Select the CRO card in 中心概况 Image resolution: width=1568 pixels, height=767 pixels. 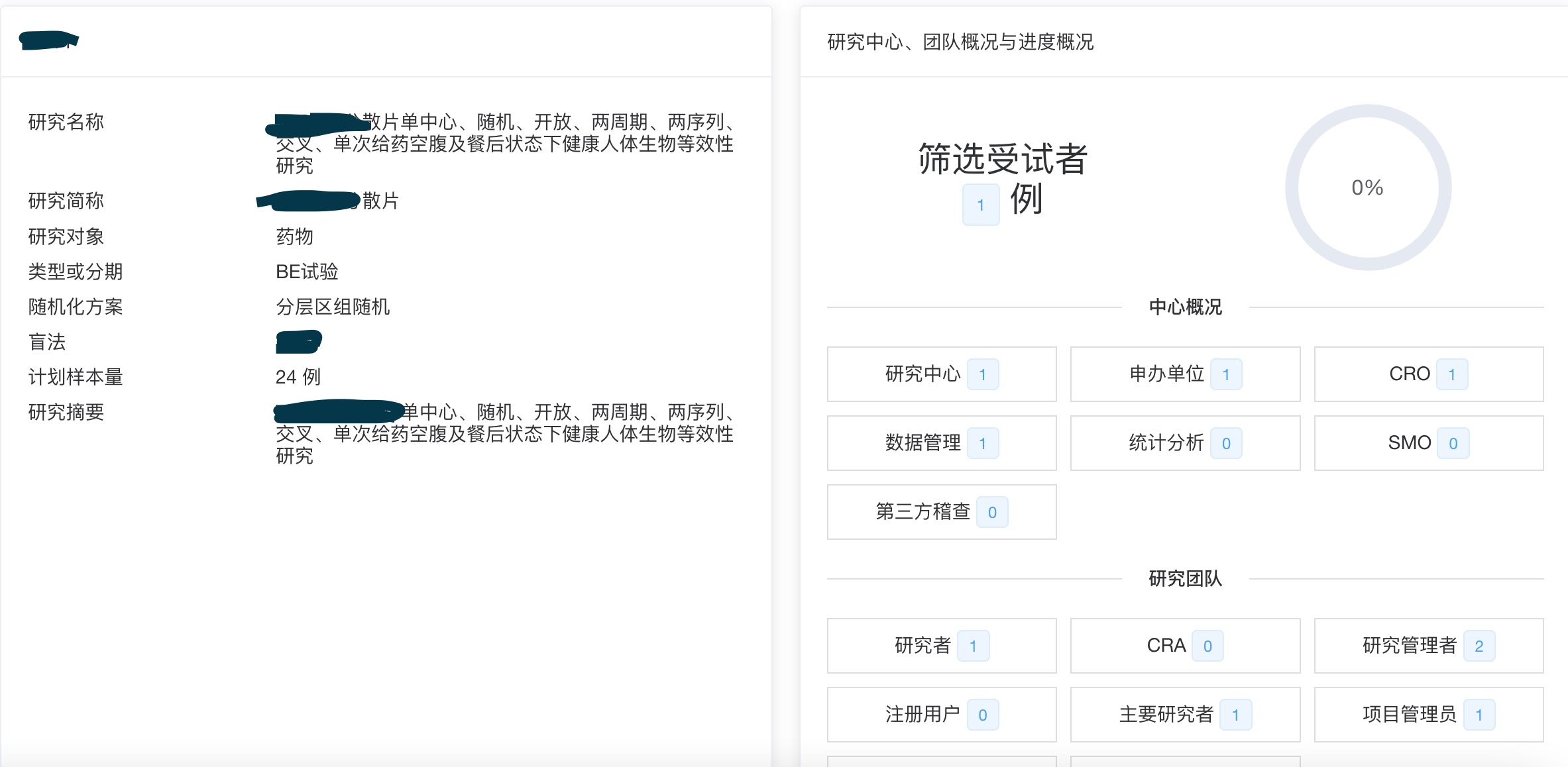1428,374
